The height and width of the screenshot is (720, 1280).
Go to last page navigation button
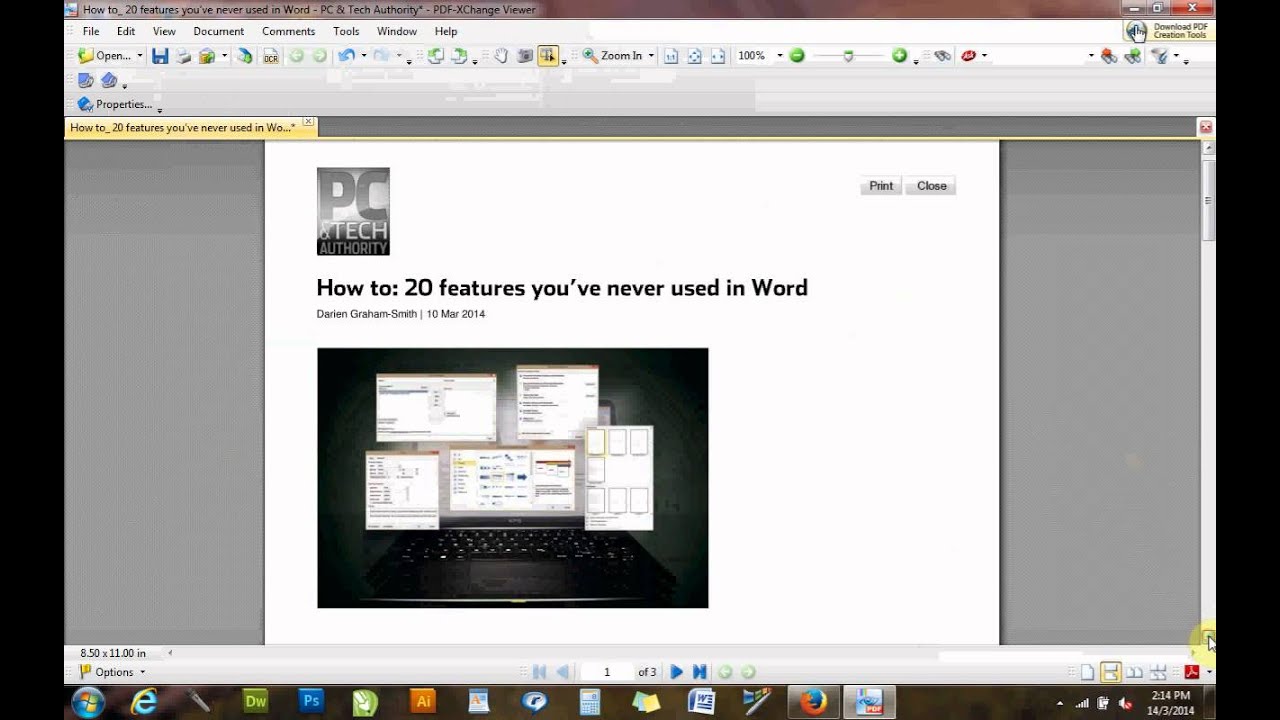[699, 672]
